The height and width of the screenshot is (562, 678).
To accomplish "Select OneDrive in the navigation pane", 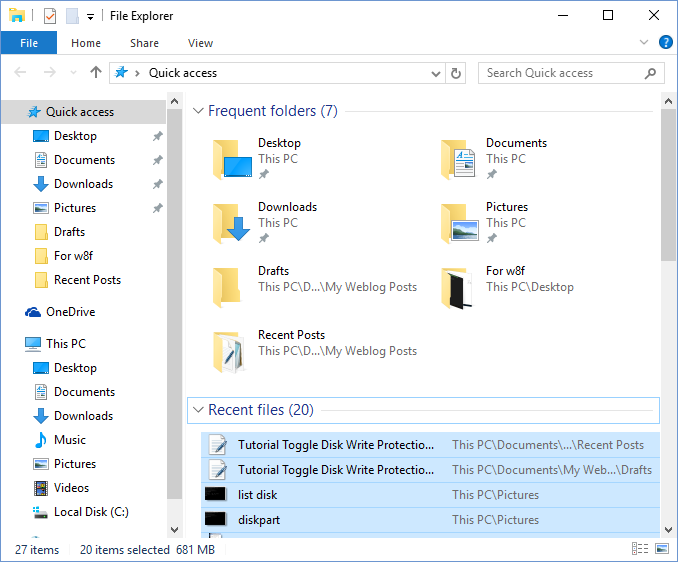I will [x=70, y=312].
